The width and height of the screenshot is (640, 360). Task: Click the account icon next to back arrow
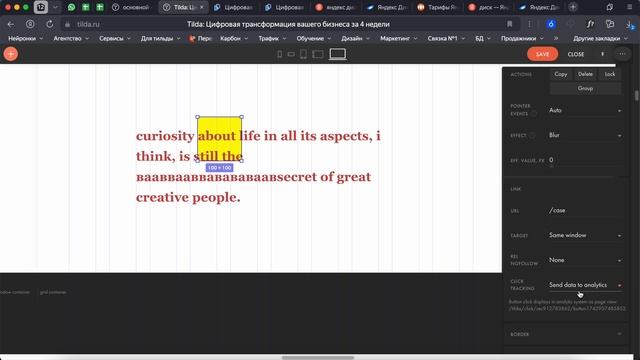pos(30,24)
